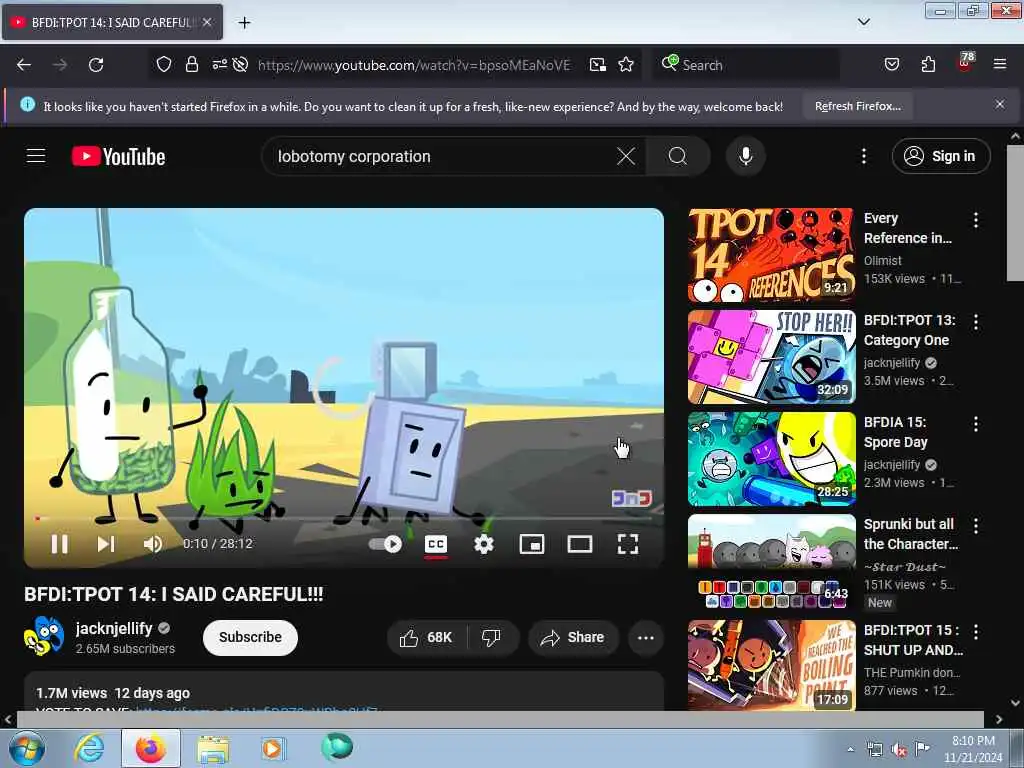Expand the video description box
The width and height of the screenshot is (1024, 768).
pyautogui.click(x=344, y=692)
